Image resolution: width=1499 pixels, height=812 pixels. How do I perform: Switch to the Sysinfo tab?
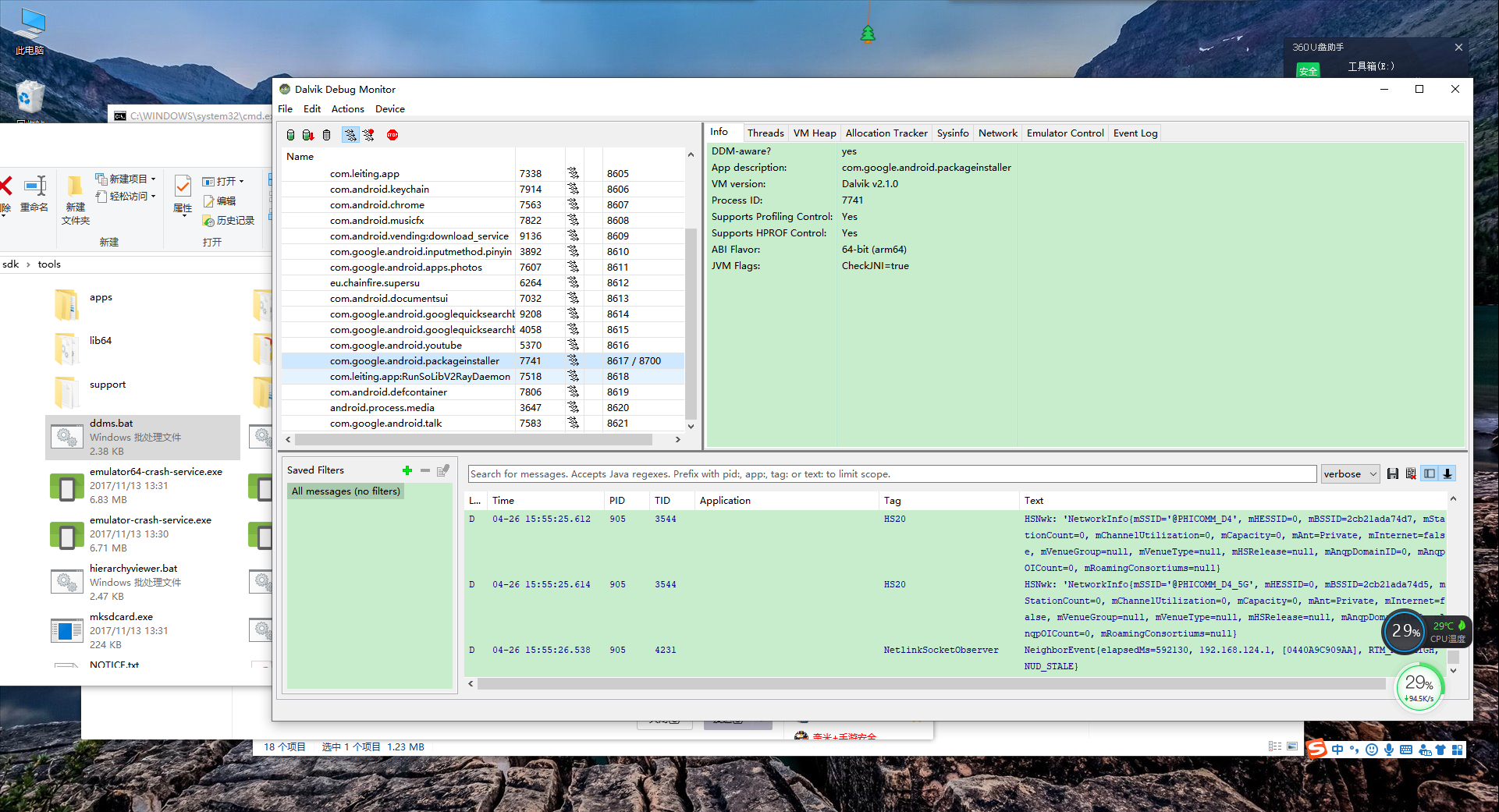click(x=953, y=133)
